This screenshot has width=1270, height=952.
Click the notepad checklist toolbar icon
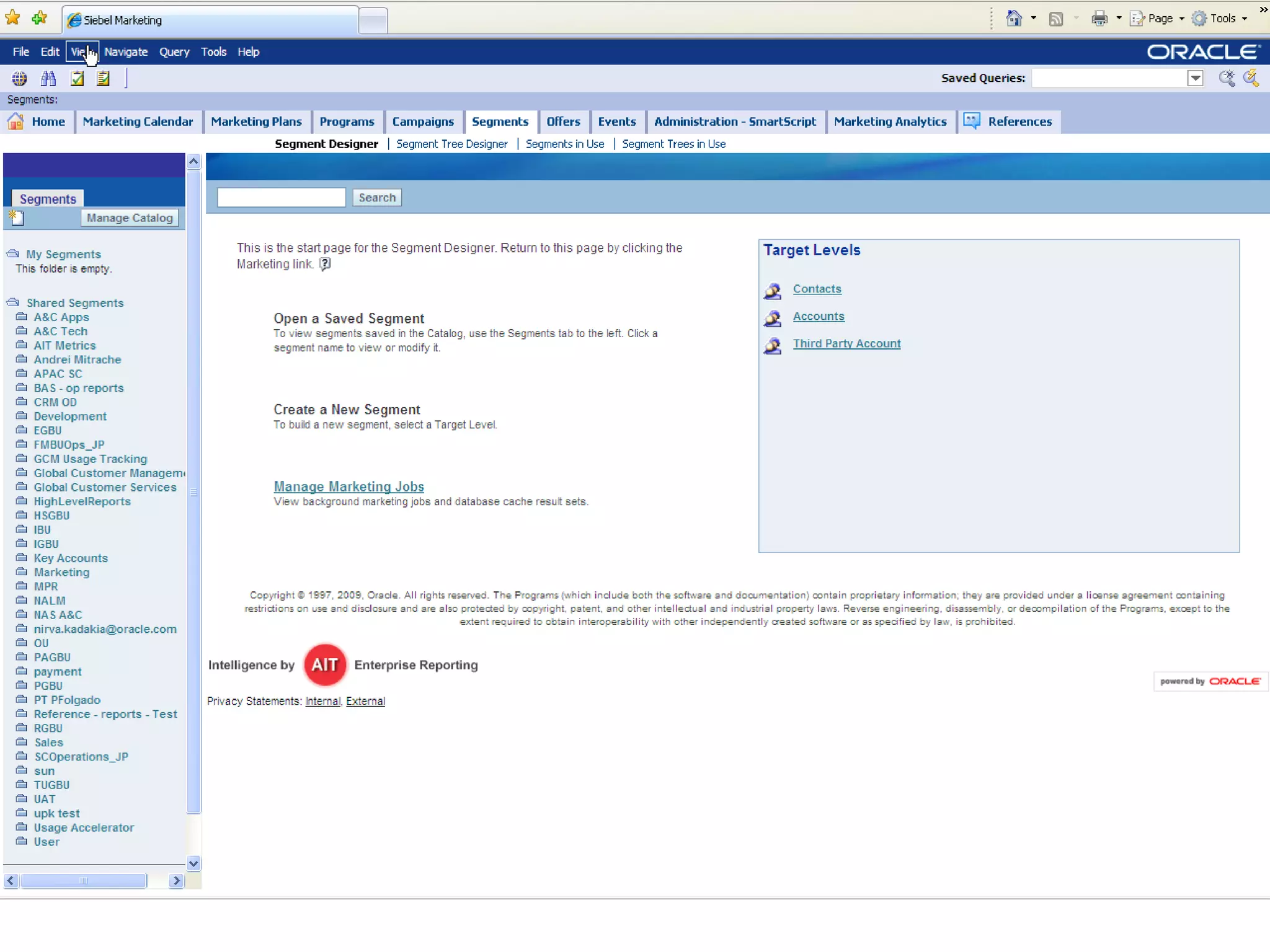pos(104,79)
